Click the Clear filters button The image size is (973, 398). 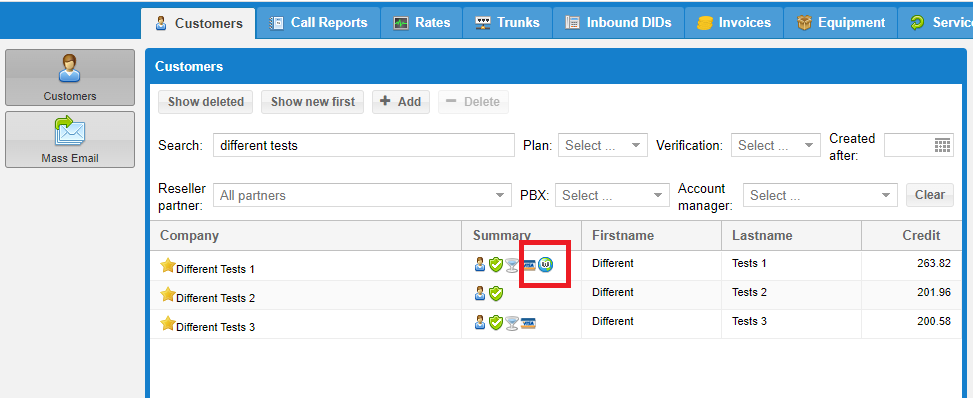click(x=930, y=195)
